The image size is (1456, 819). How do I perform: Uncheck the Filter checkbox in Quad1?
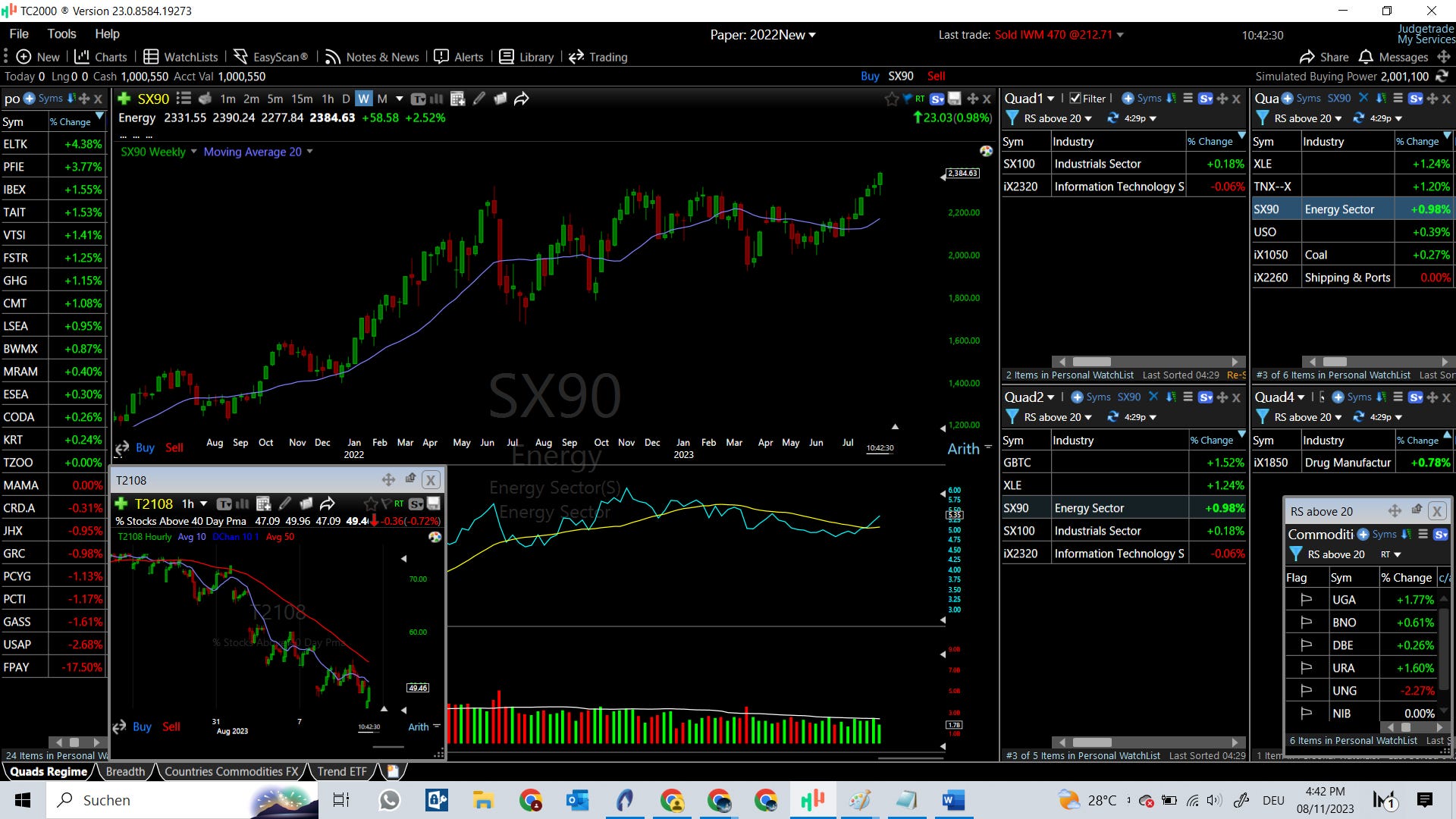[x=1075, y=99]
